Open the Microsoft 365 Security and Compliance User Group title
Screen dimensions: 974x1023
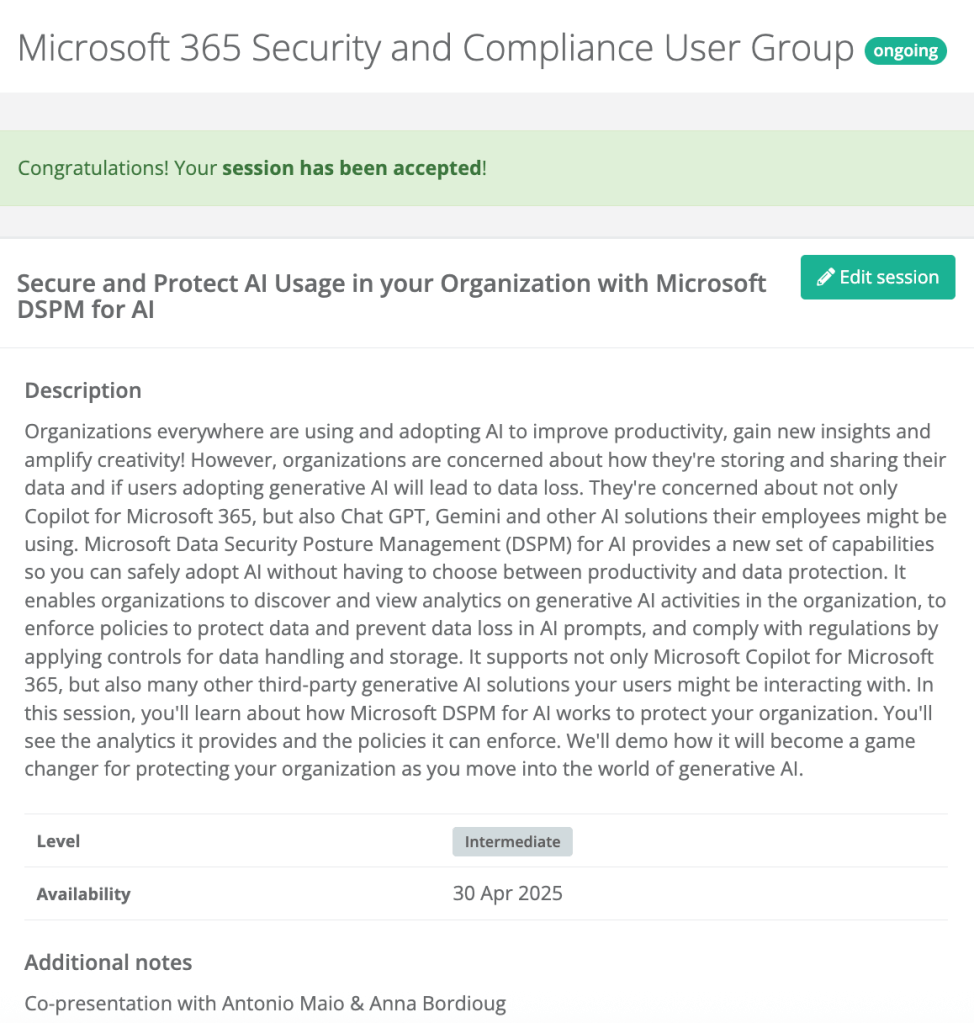pos(436,48)
